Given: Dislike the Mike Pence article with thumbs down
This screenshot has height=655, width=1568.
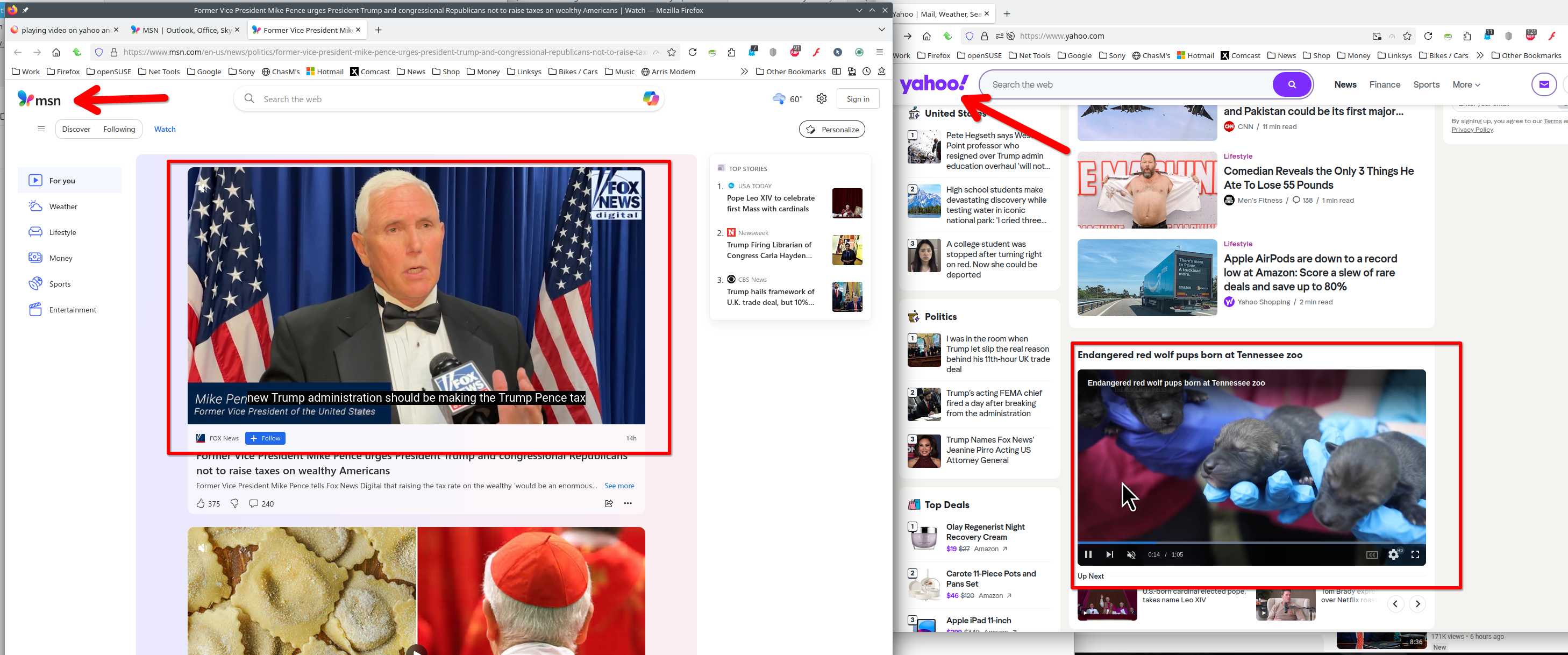Looking at the screenshot, I should pos(234,503).
